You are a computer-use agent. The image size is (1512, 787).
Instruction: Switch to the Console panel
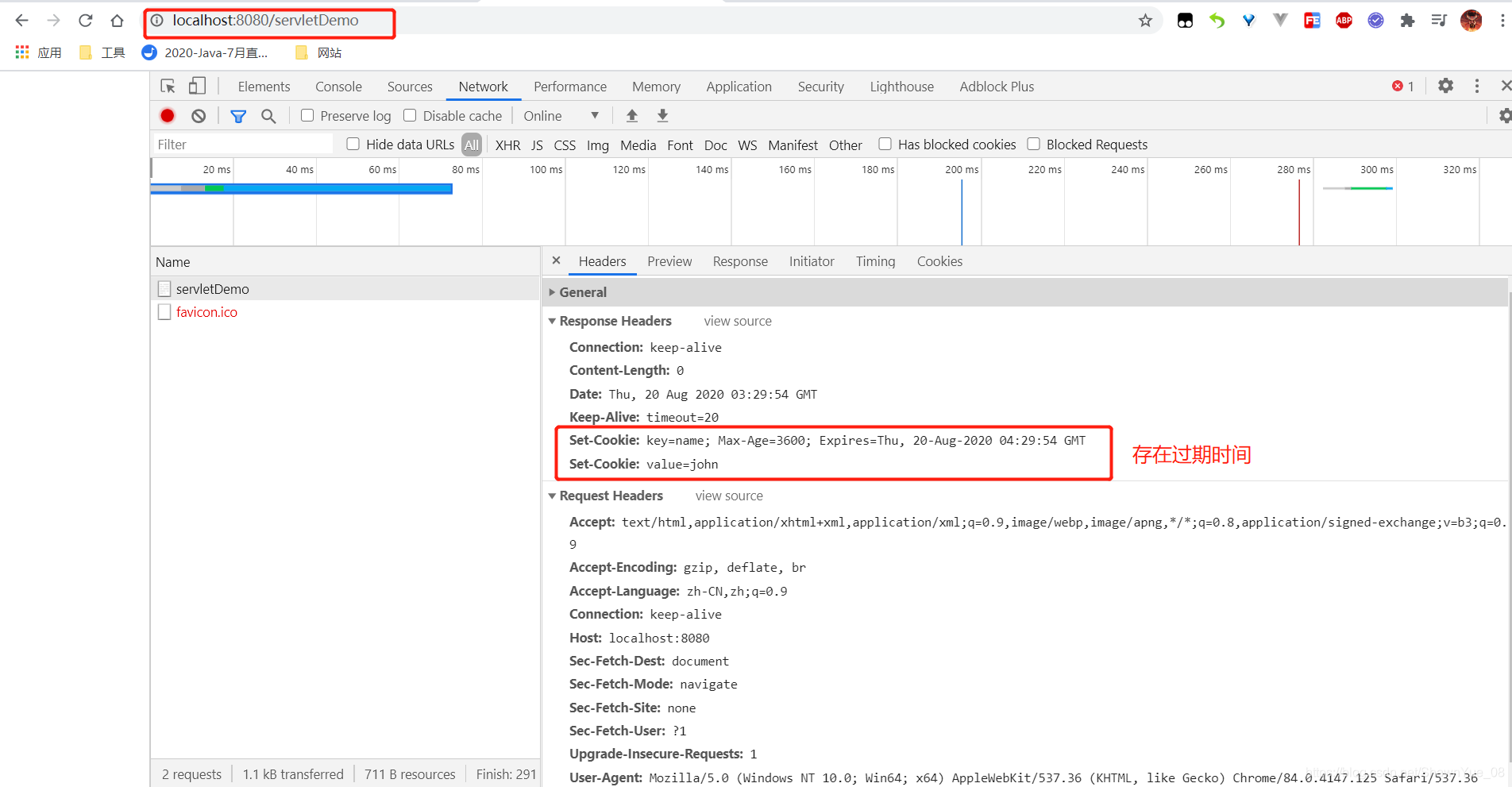point(338,87)
